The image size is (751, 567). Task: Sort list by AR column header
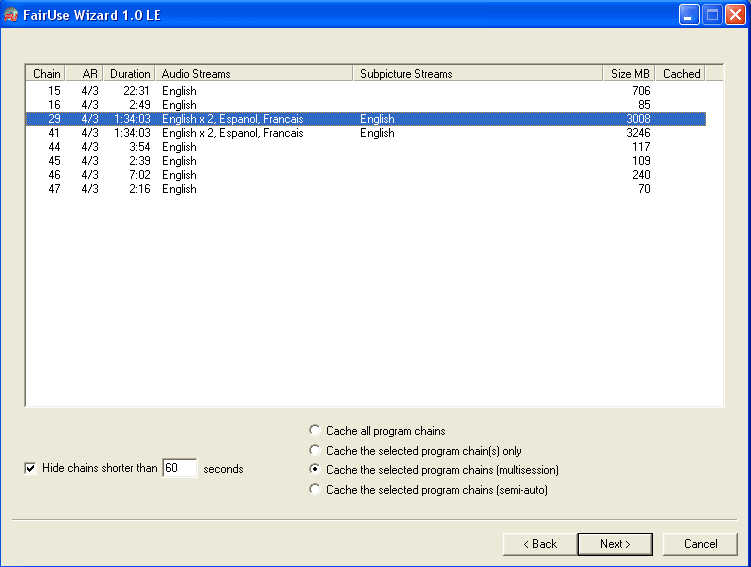click(85, 73)
